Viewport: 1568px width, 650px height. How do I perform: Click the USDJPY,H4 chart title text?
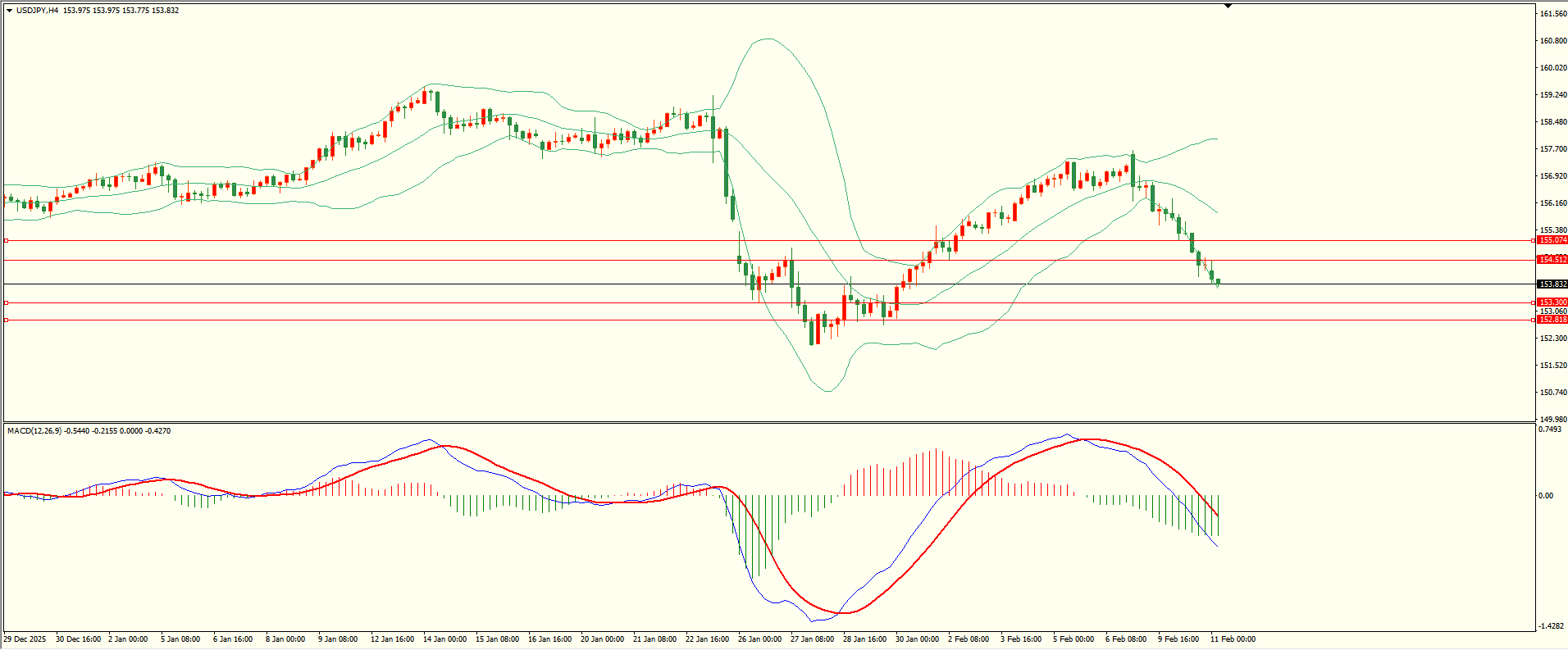(37, 11)
